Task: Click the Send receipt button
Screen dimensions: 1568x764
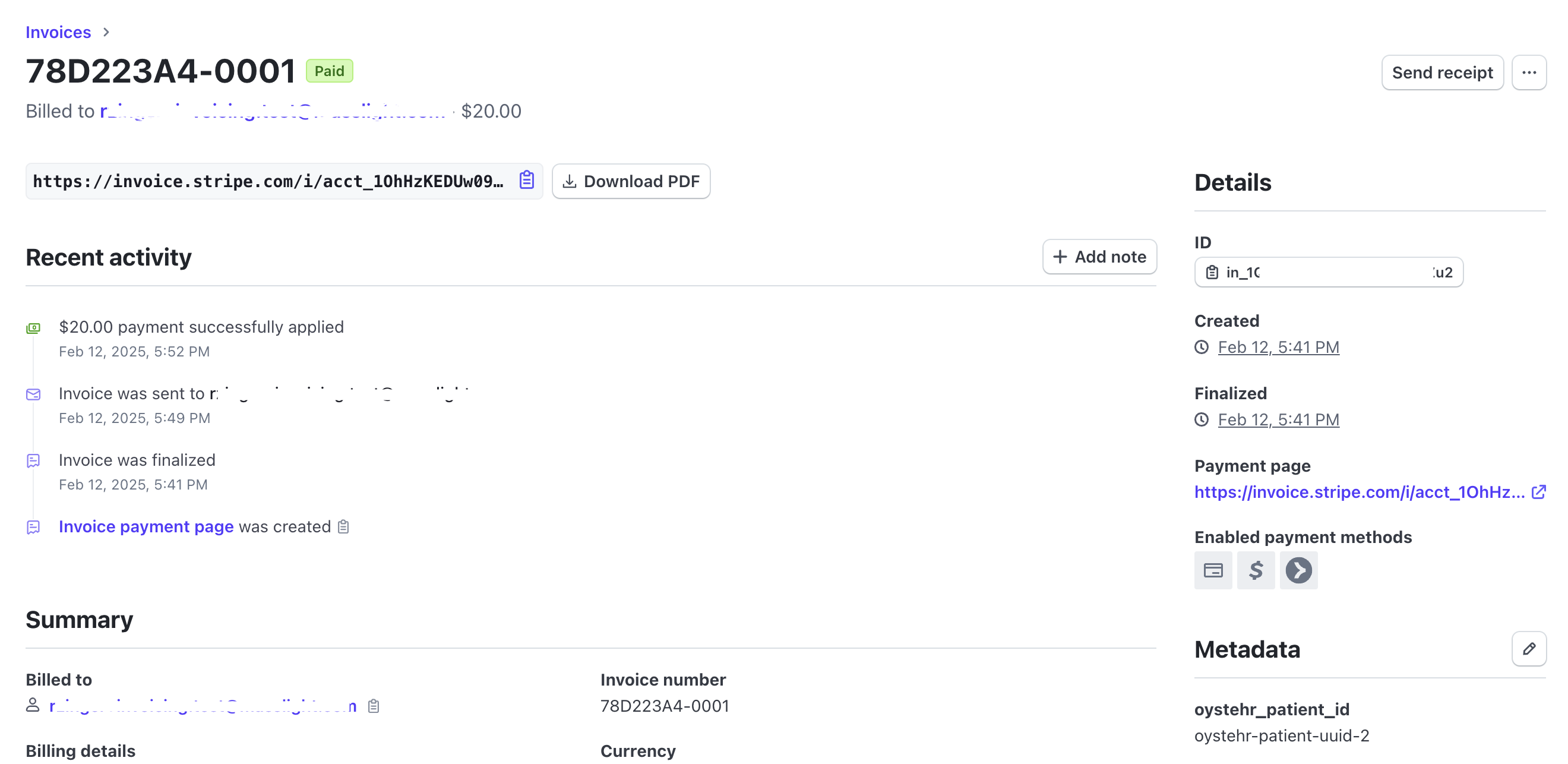Action: click(x=1443, y=72)
